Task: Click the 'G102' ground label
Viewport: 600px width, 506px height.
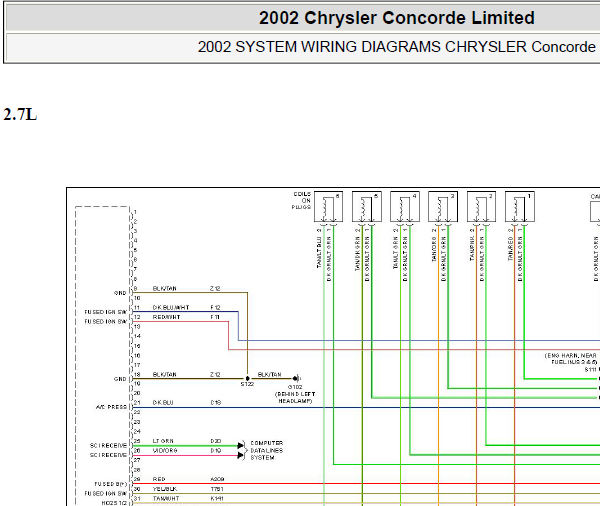Action: (295, 387)
